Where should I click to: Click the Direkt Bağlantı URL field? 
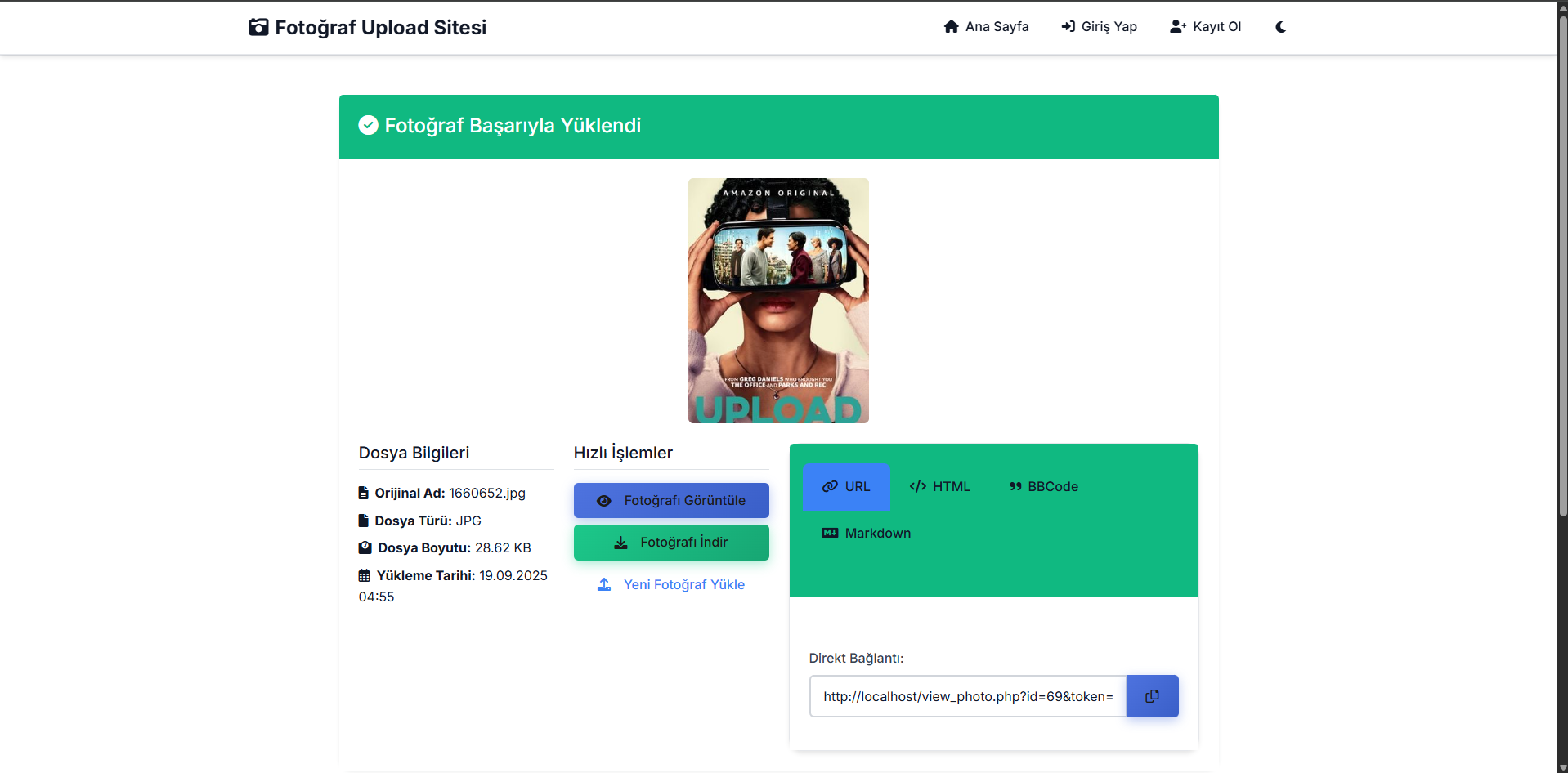(x=967, y=696)
